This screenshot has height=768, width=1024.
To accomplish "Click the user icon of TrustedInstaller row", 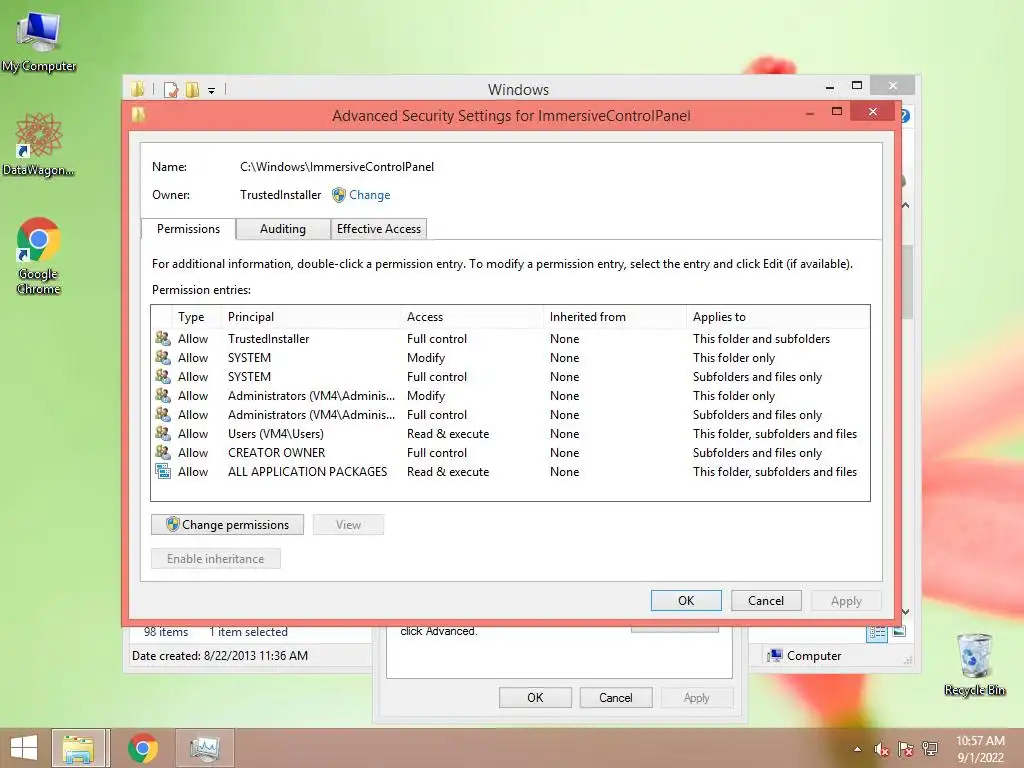I will pos(163,338).
